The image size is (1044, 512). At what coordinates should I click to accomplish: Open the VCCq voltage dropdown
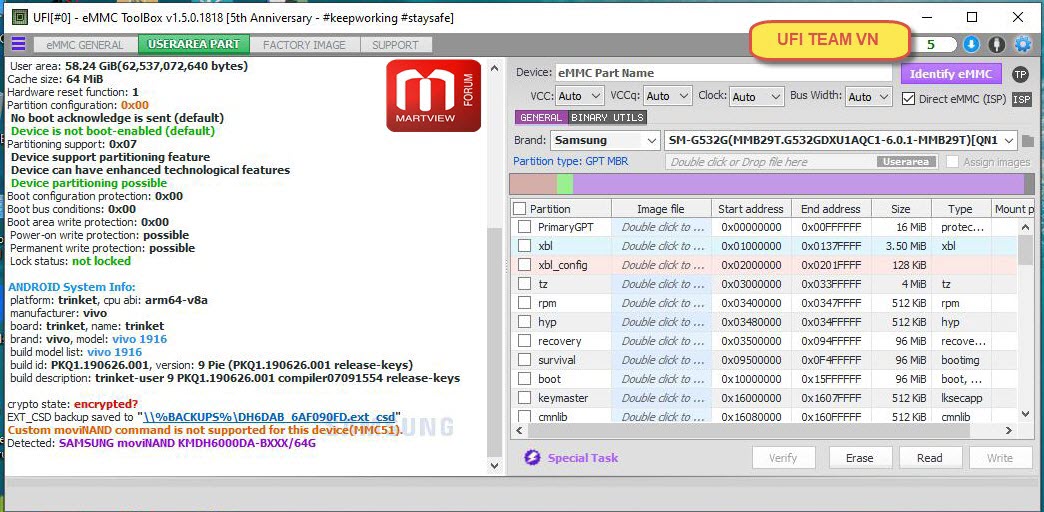668,97
